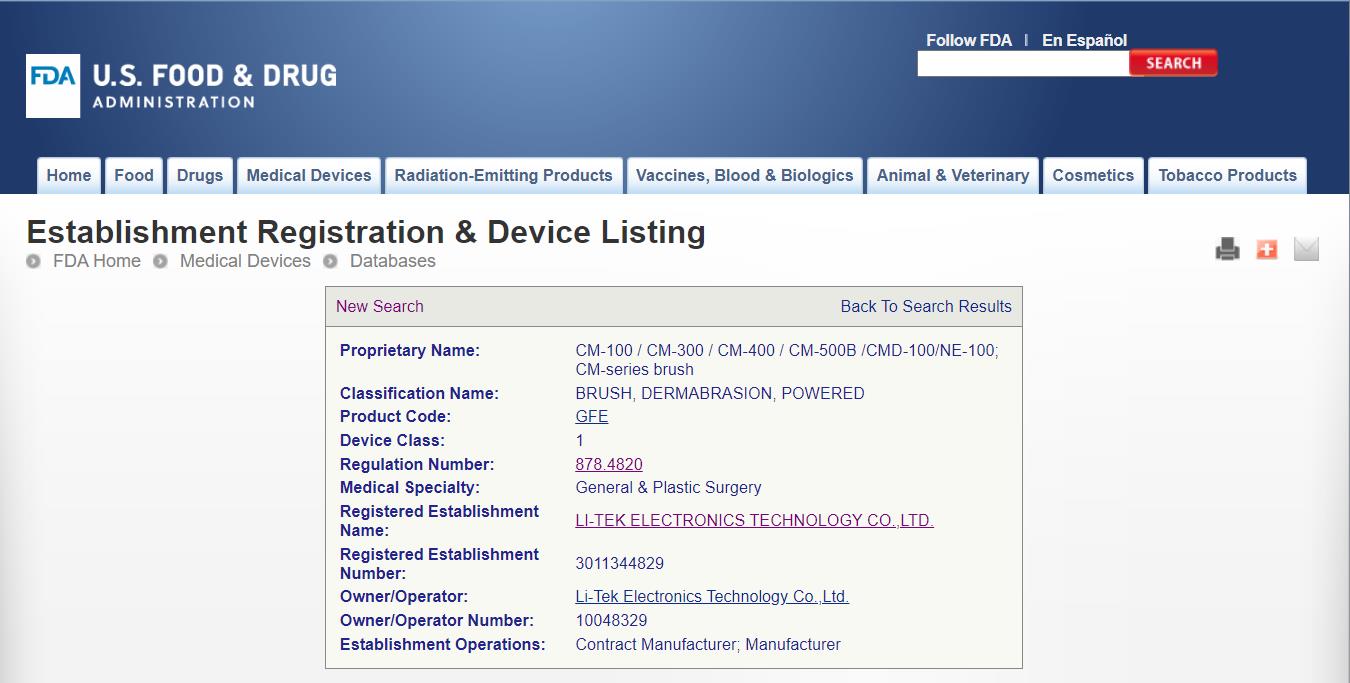
Task: Click the printer icon
Action: [x=1227, y=249]
